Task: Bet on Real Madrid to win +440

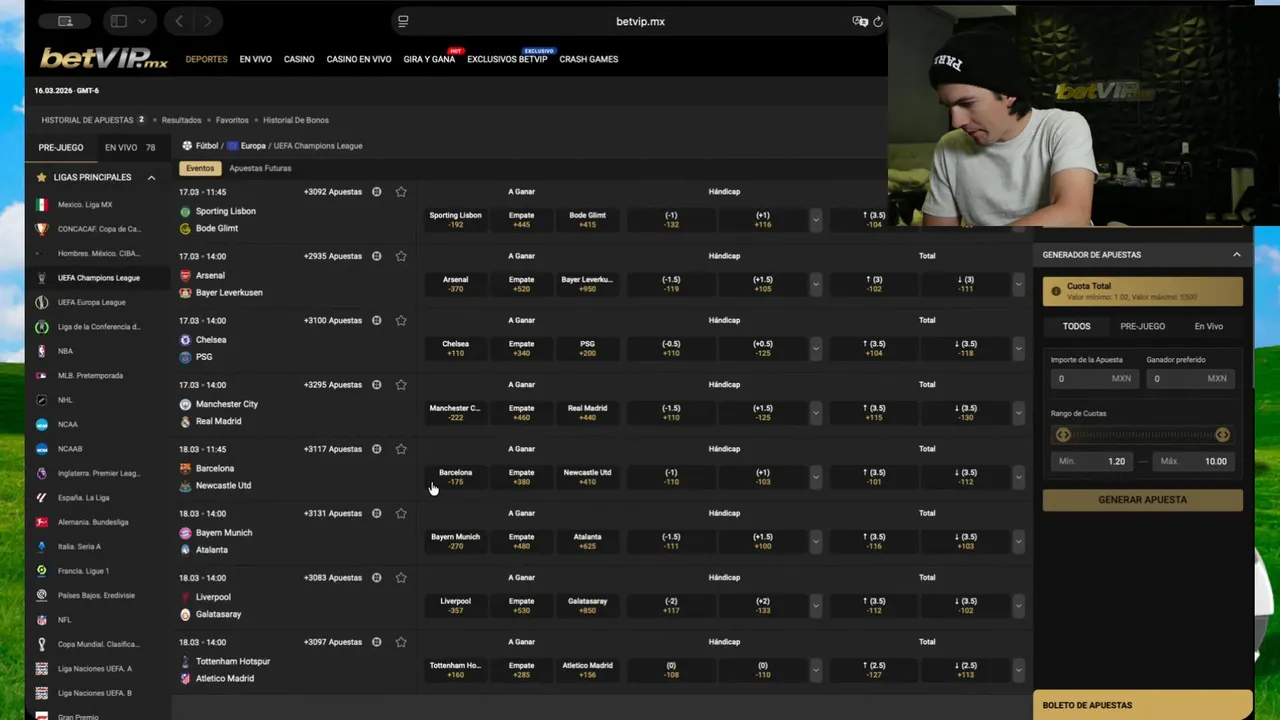Action: pyautogui.click(x=587, y=413)
